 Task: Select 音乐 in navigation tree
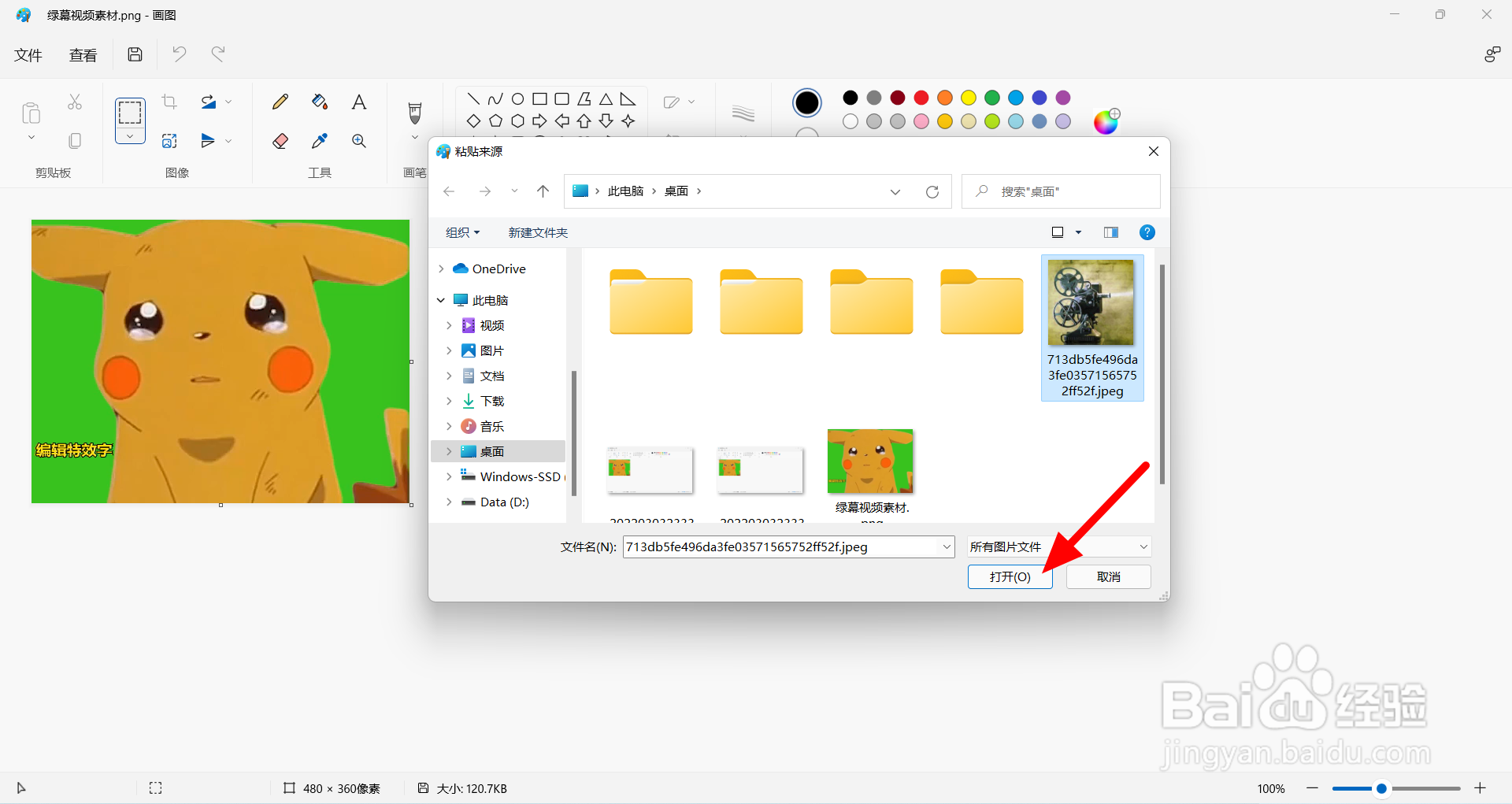coord(492,426)
